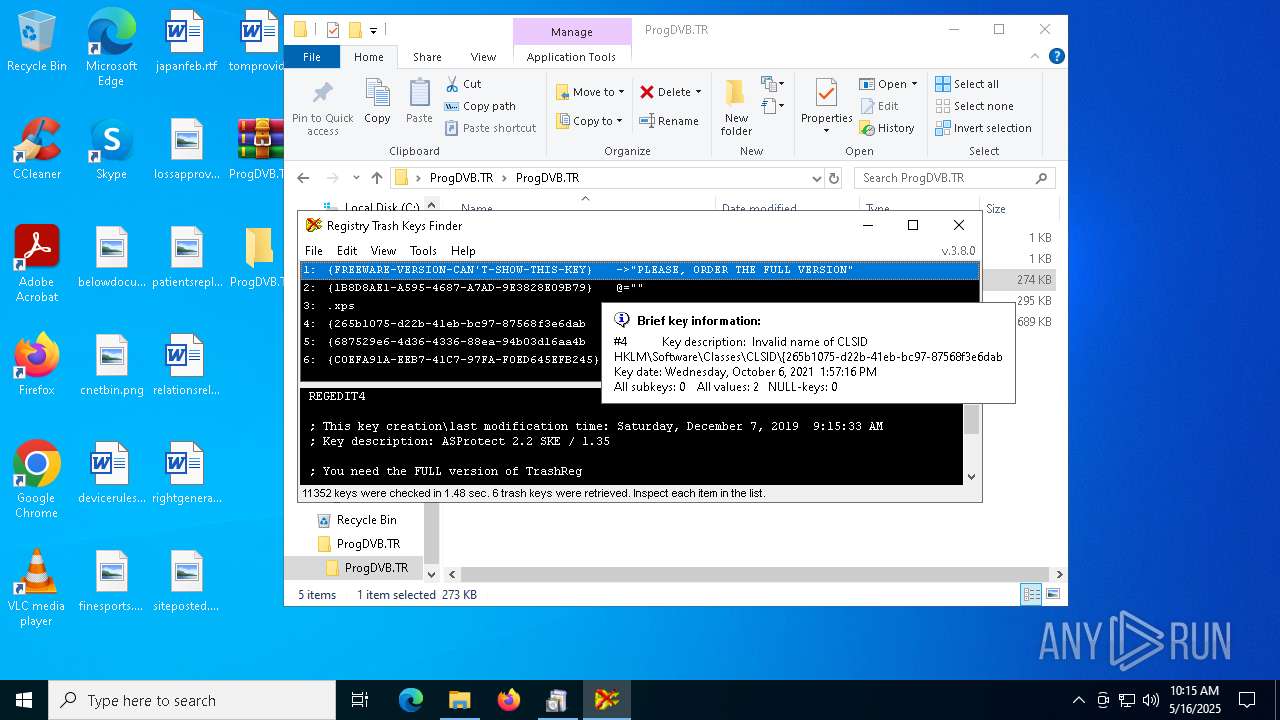
Task: Click the New folder icon
Action: [x=736, y=108]
